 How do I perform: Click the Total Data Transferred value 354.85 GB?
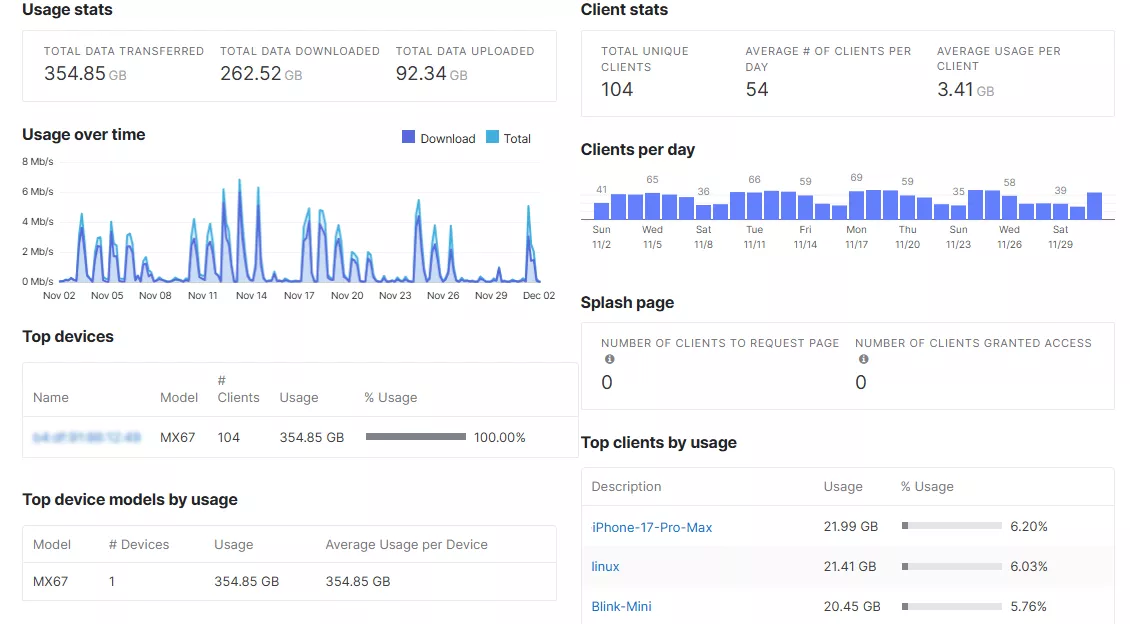tap(85, 72)
